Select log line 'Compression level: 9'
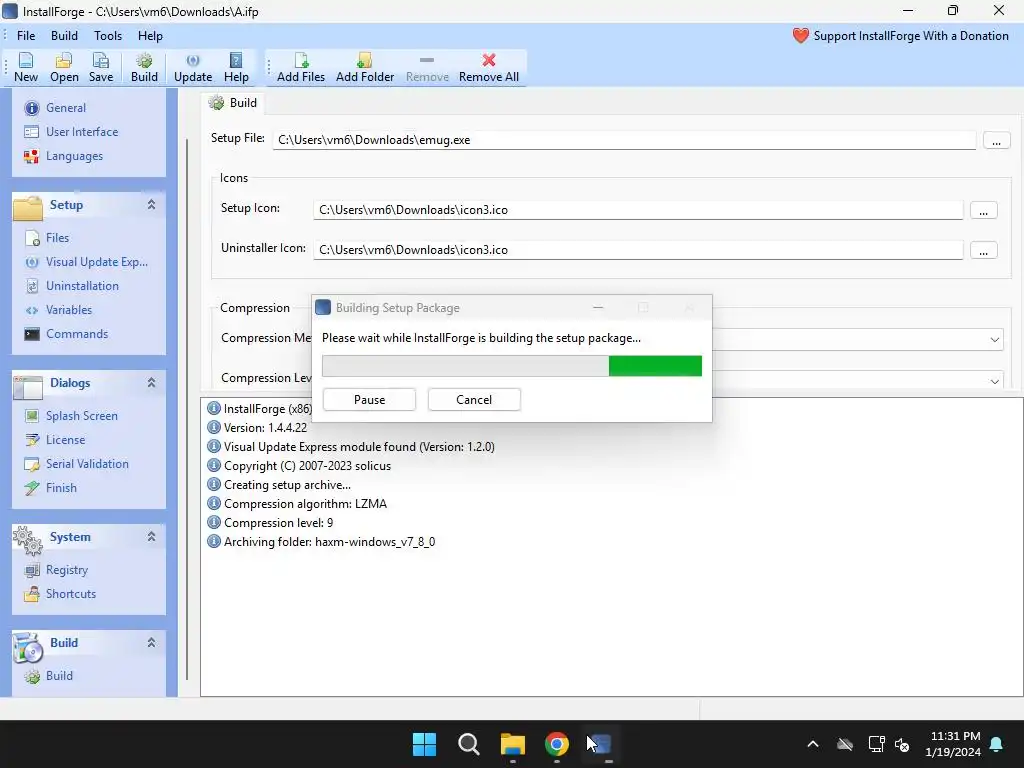This screenshot has width=1024, height=768. [270, 523]
